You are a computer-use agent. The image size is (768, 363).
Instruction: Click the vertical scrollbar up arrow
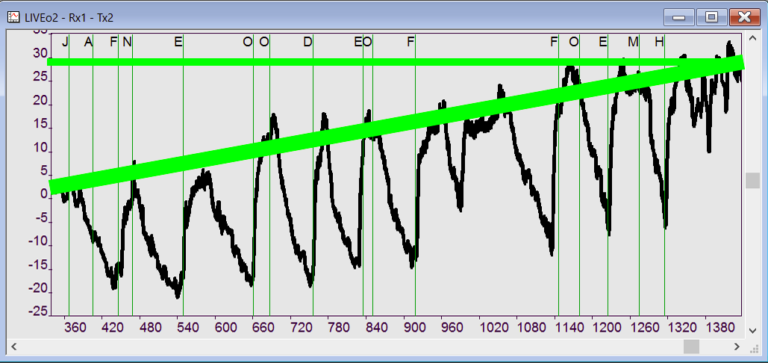click(753, 38)
